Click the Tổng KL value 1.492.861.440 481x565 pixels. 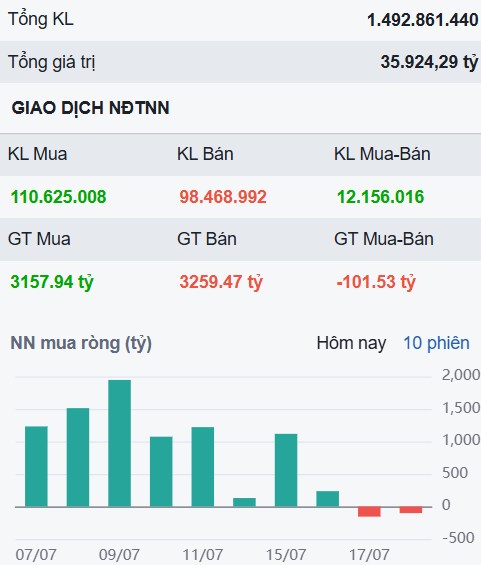[423, 20]
